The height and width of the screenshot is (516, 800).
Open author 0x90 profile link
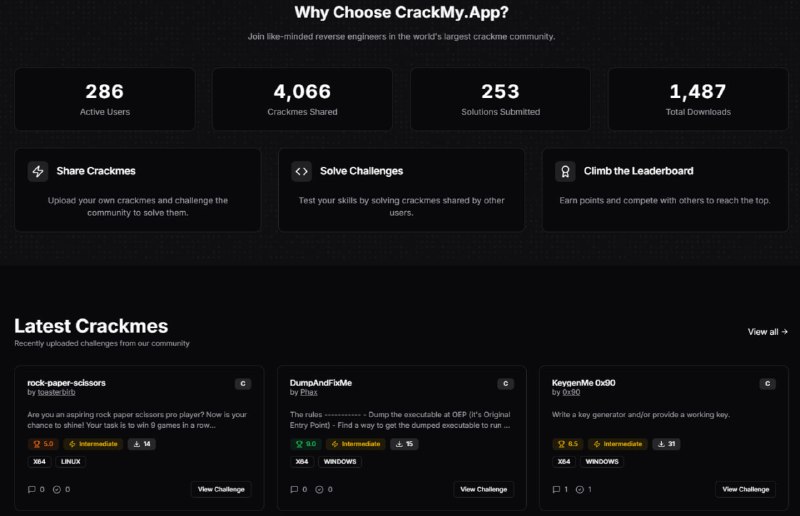[x=571, y=392]
